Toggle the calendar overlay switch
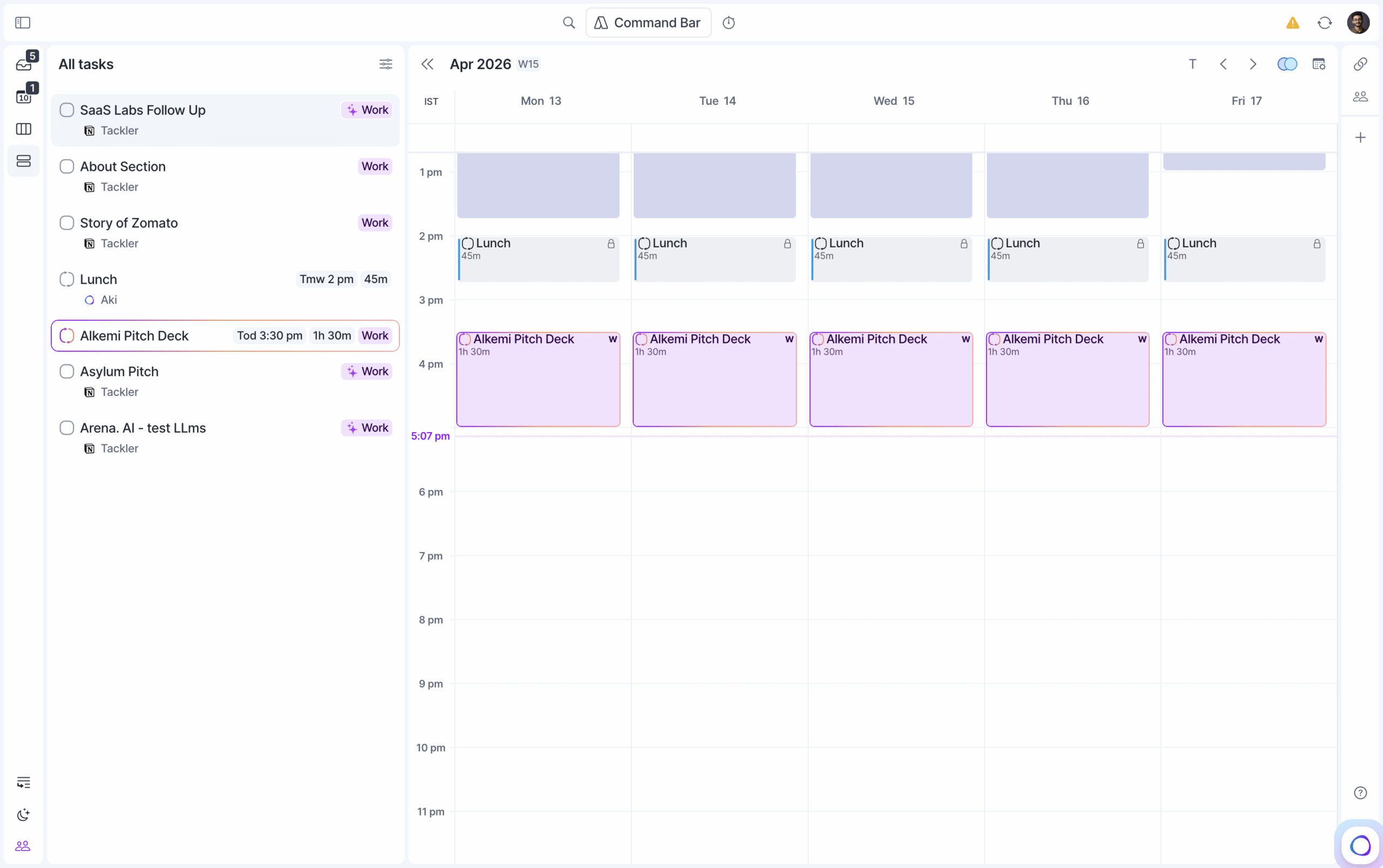Image resolution: width=1383 pixels, height=868 pixels. (x=1287, y=64)
